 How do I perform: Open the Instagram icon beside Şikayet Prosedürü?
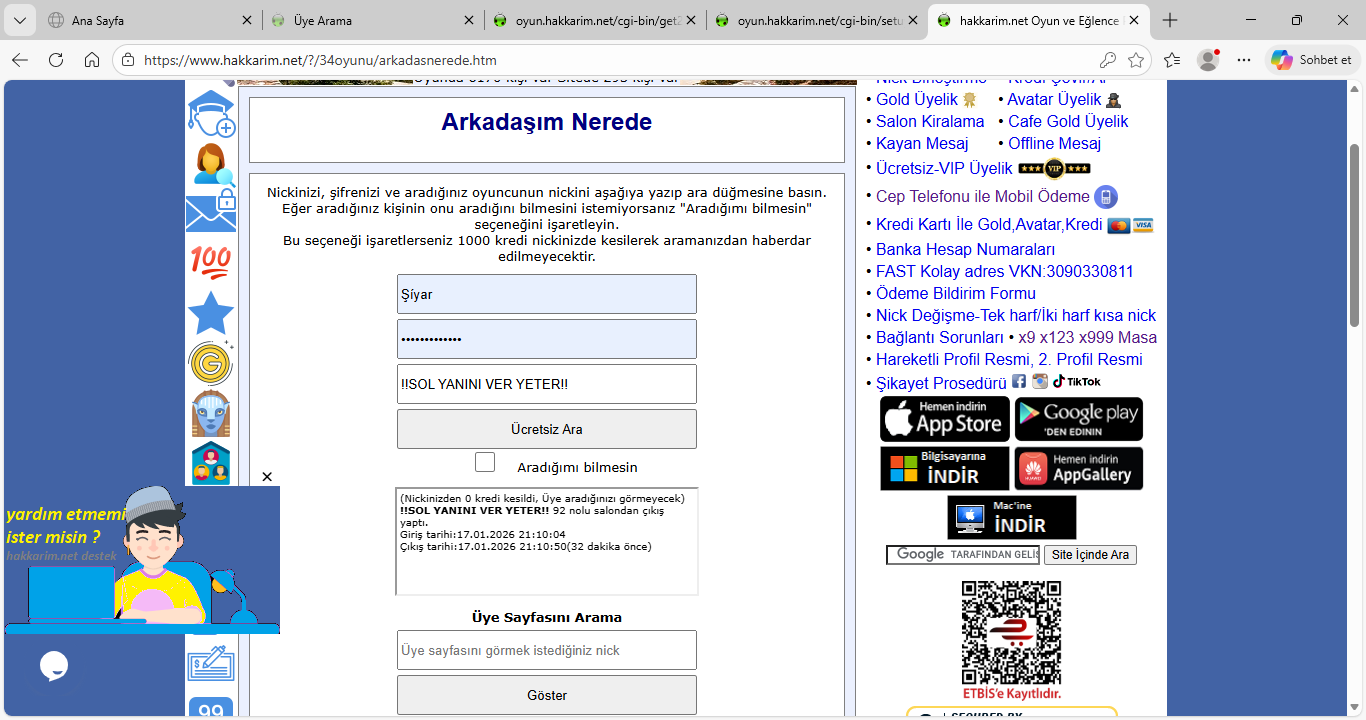[x=1040, y=381]
